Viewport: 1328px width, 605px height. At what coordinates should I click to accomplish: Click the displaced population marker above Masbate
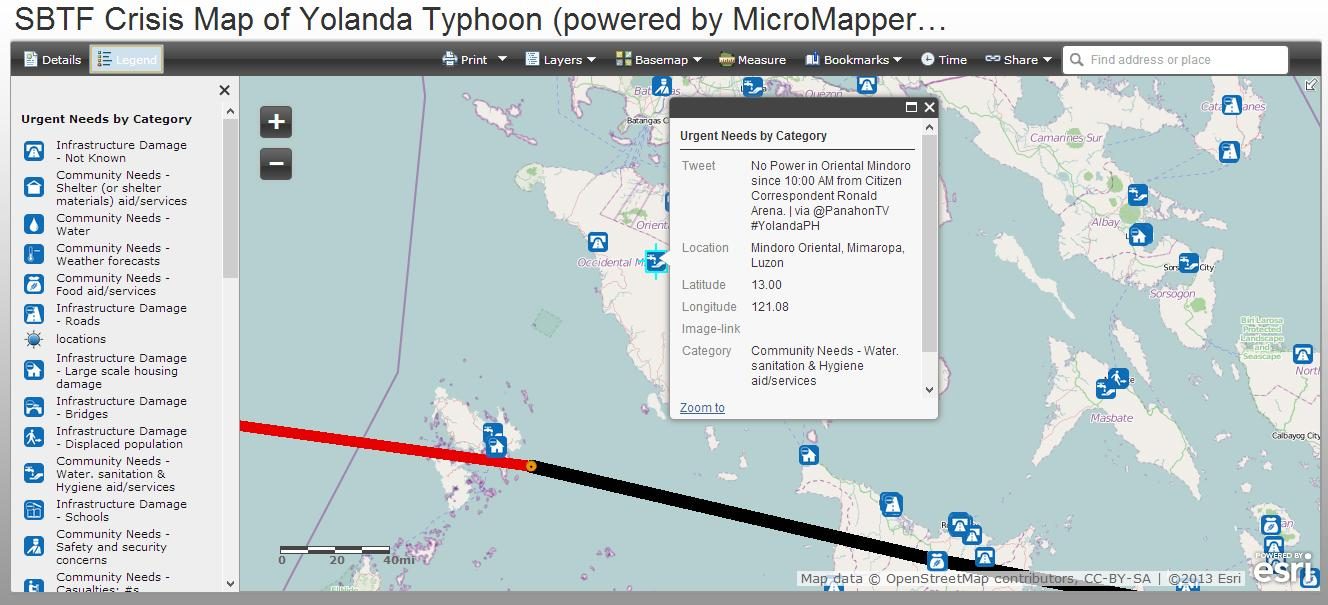point(1118,378)
